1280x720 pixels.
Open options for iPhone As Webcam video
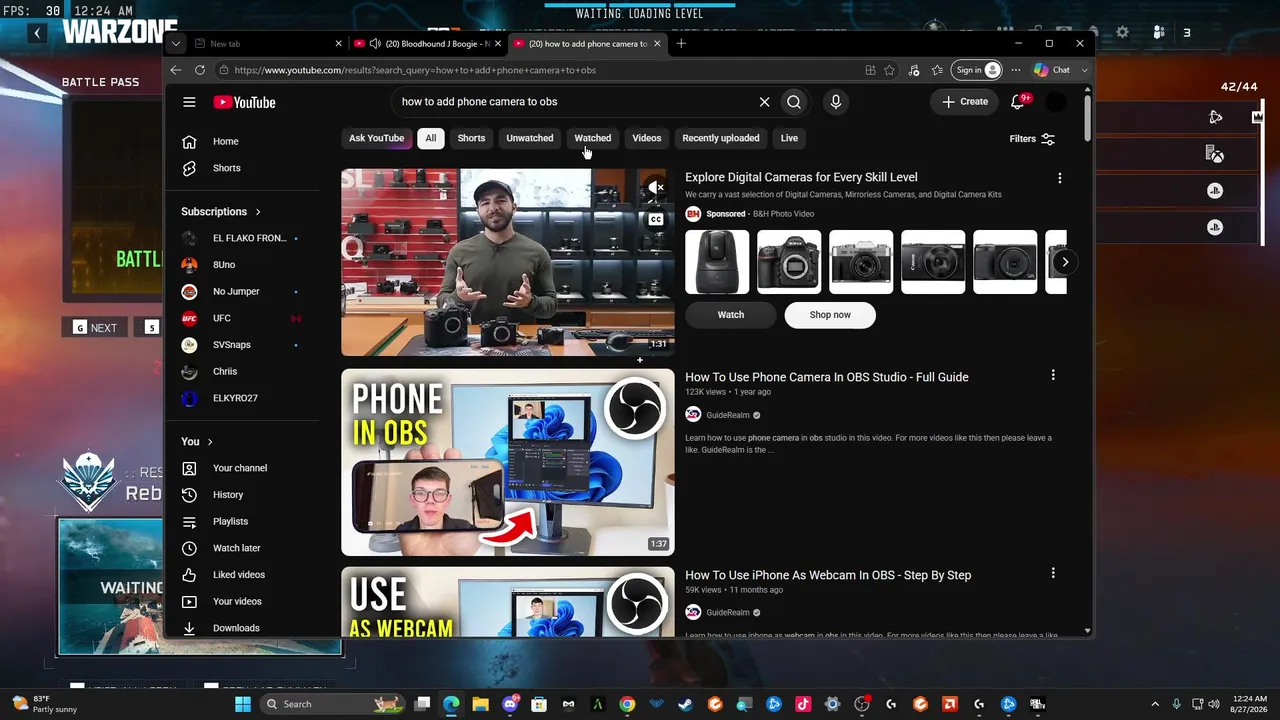coord(1053,573)
